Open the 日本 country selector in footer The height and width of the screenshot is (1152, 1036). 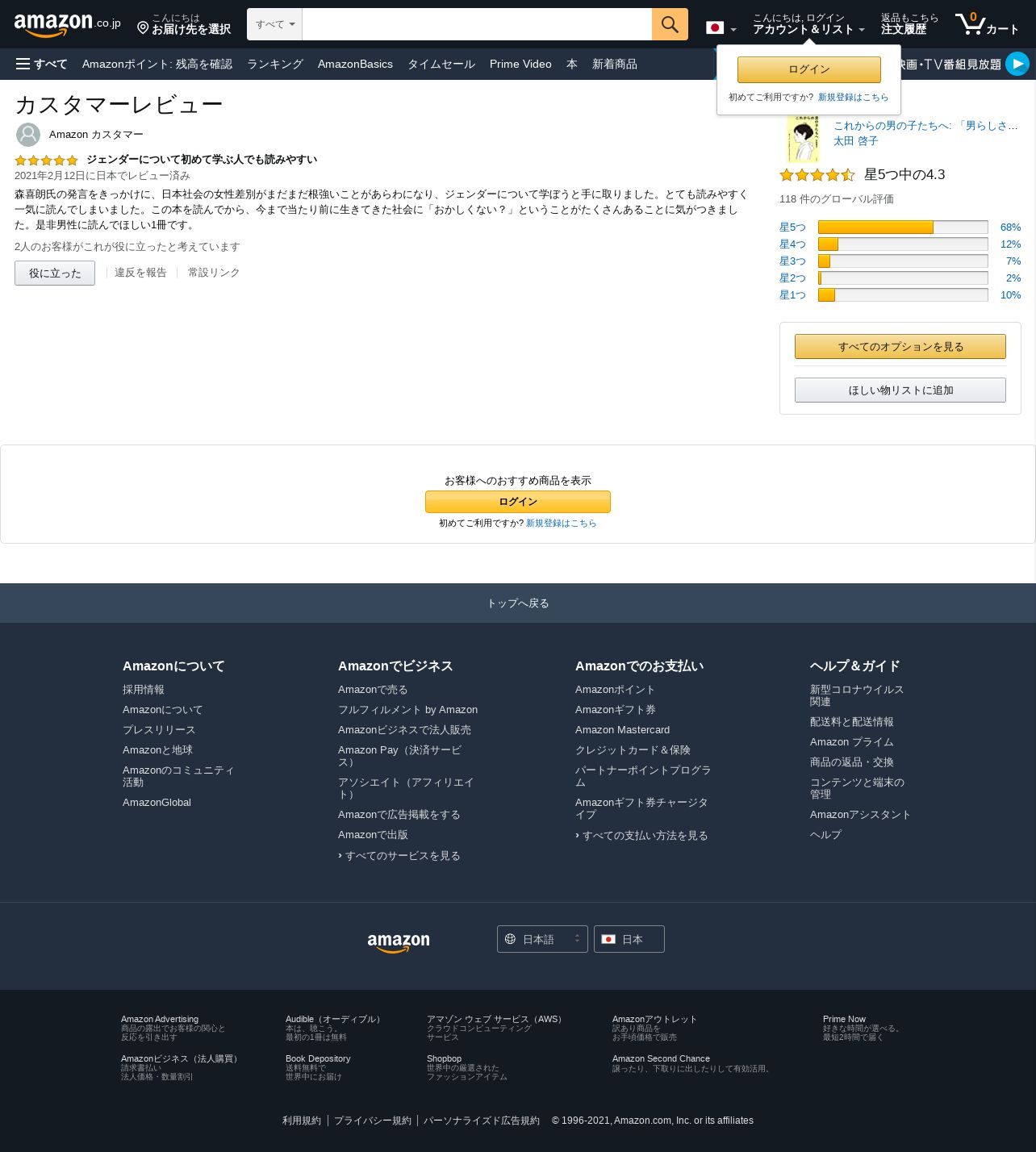629,939
